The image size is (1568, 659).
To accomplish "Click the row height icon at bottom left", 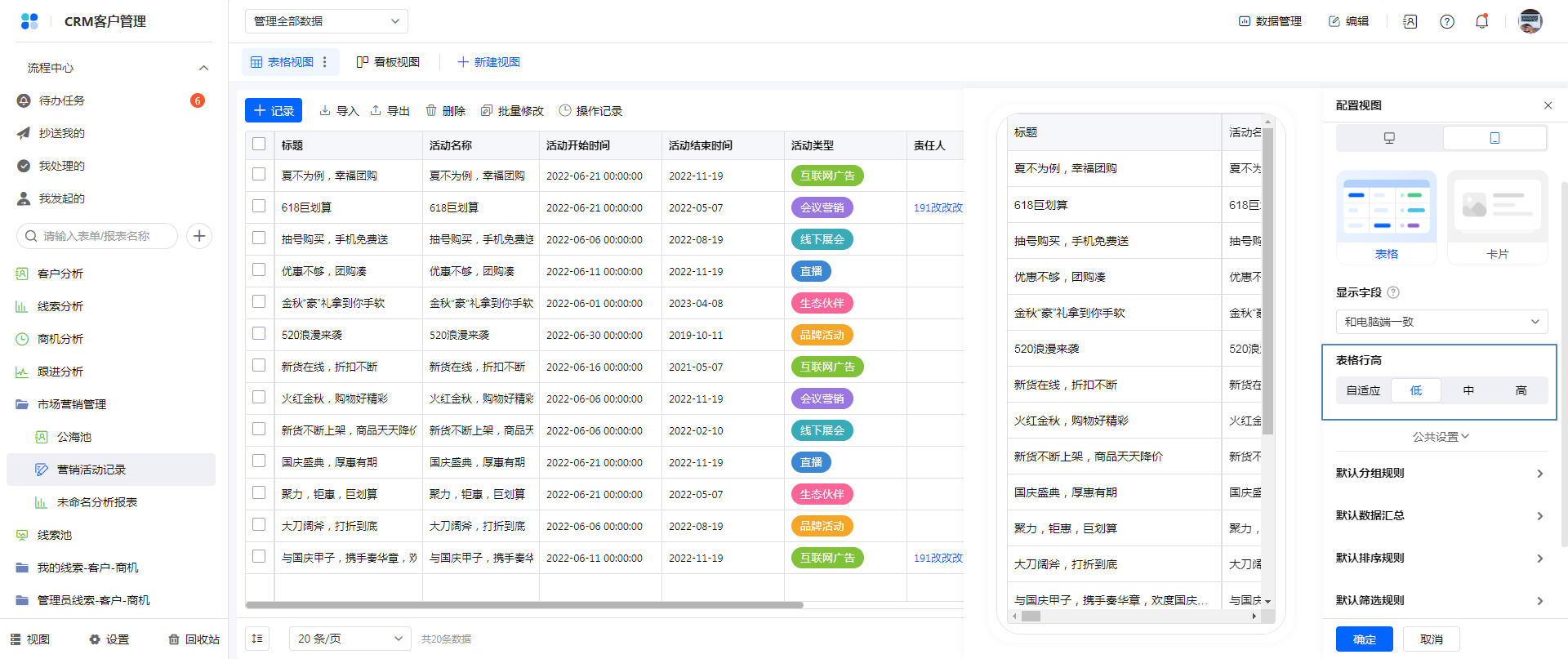I will 257,639.
